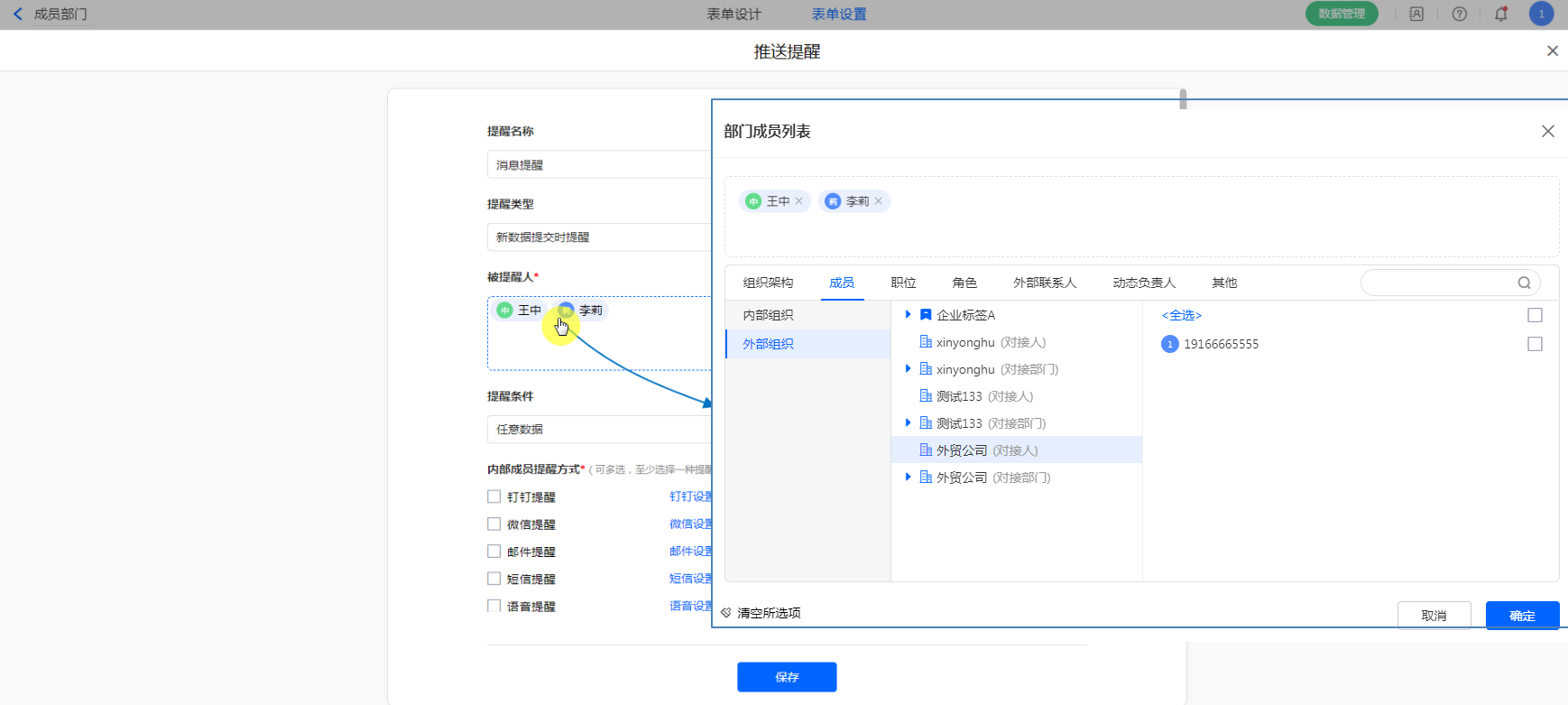Expand 外贸公司 (对接部门) node
1568x705 pixels.
coord(908,477)
